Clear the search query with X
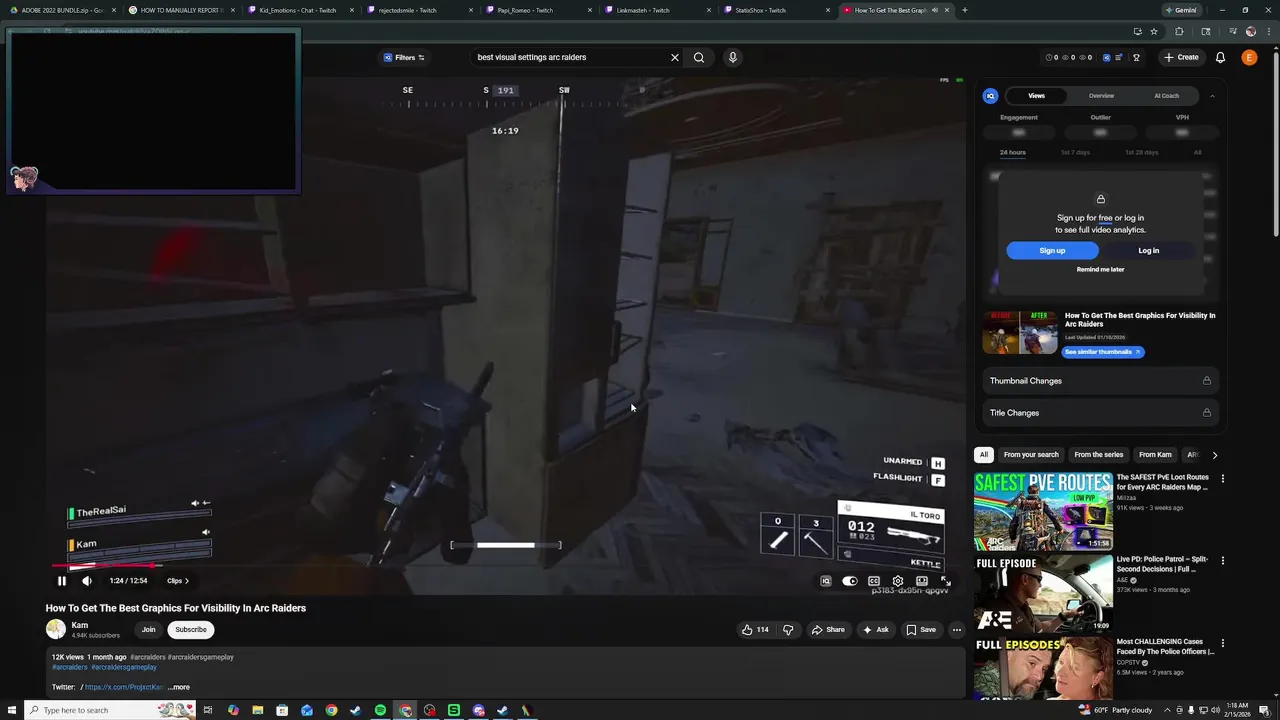This screenshot has height=720, width=1280. [675, 57]
